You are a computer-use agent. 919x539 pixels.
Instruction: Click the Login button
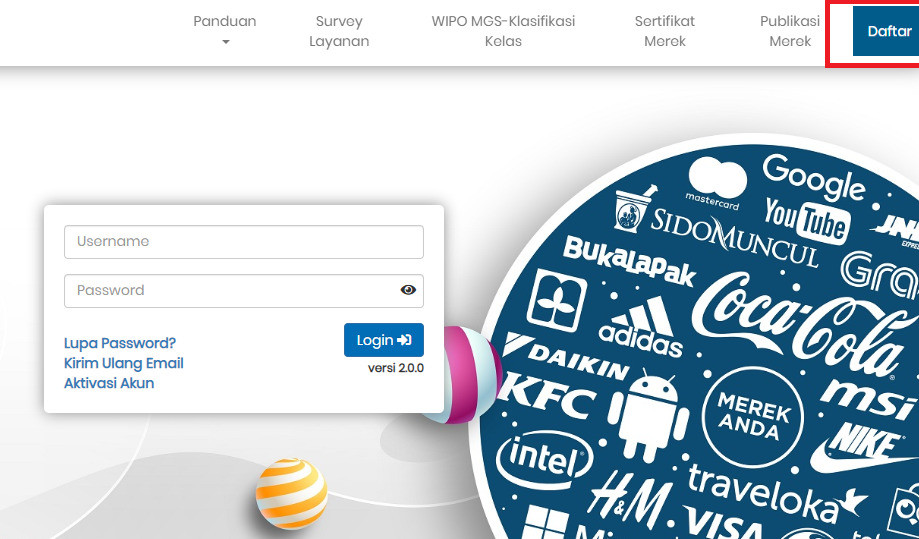pyautogui.click(x=384, y=340)
